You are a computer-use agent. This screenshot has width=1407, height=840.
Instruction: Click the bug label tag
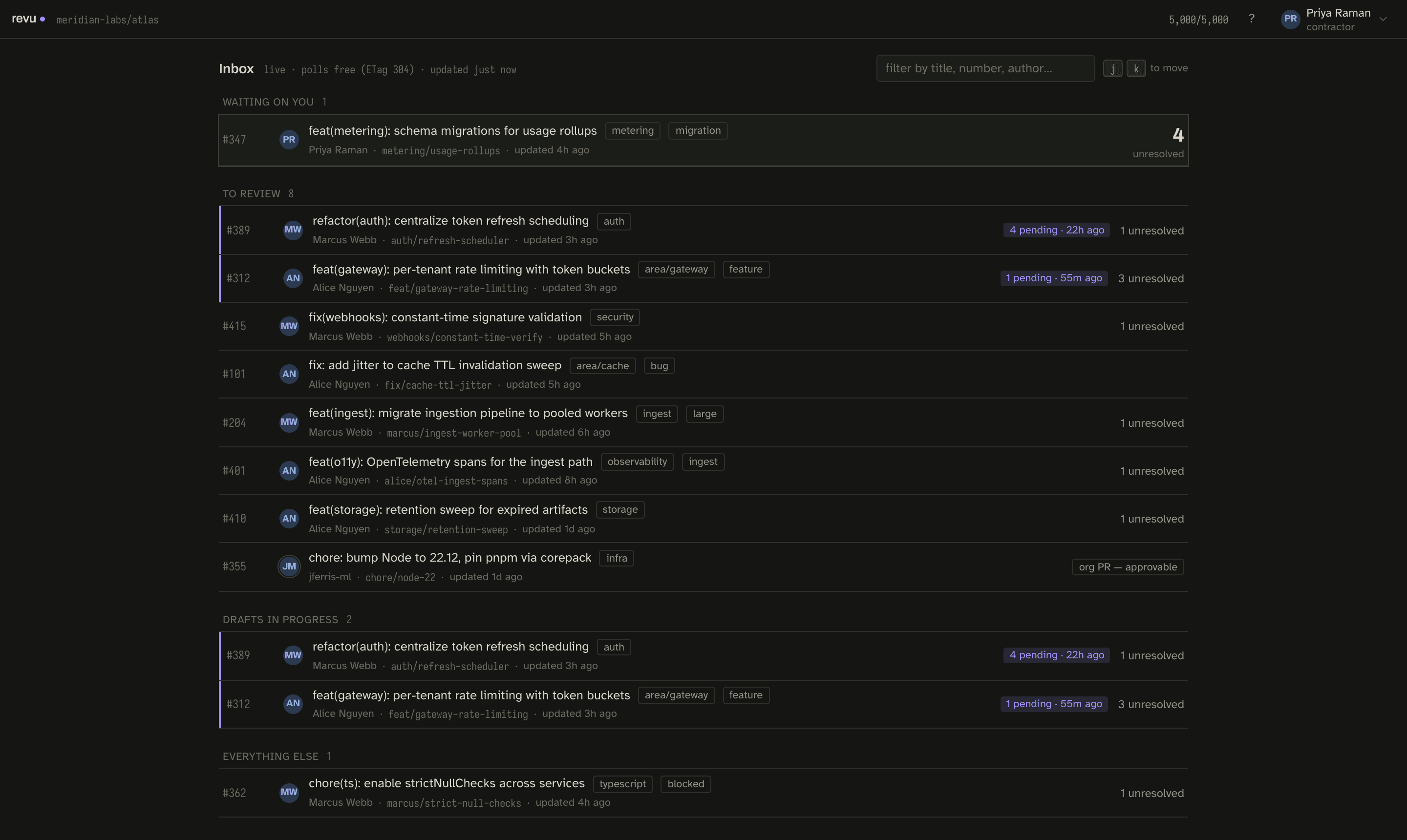(x=659, y=366)
